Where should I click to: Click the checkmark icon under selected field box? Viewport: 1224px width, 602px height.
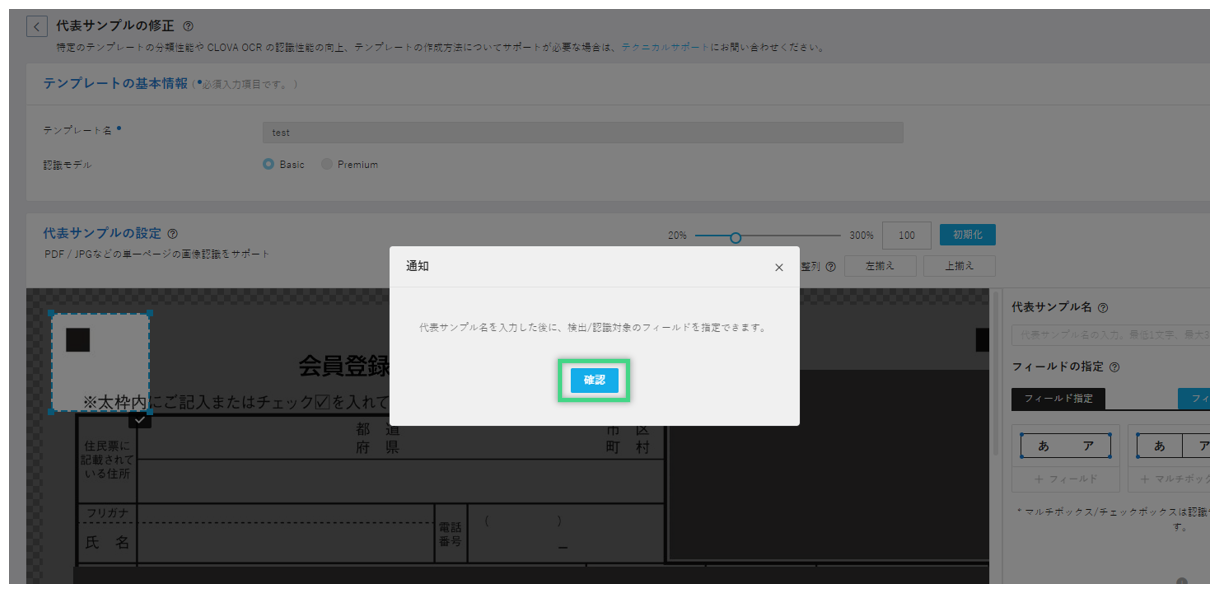[x=140, y=420]
